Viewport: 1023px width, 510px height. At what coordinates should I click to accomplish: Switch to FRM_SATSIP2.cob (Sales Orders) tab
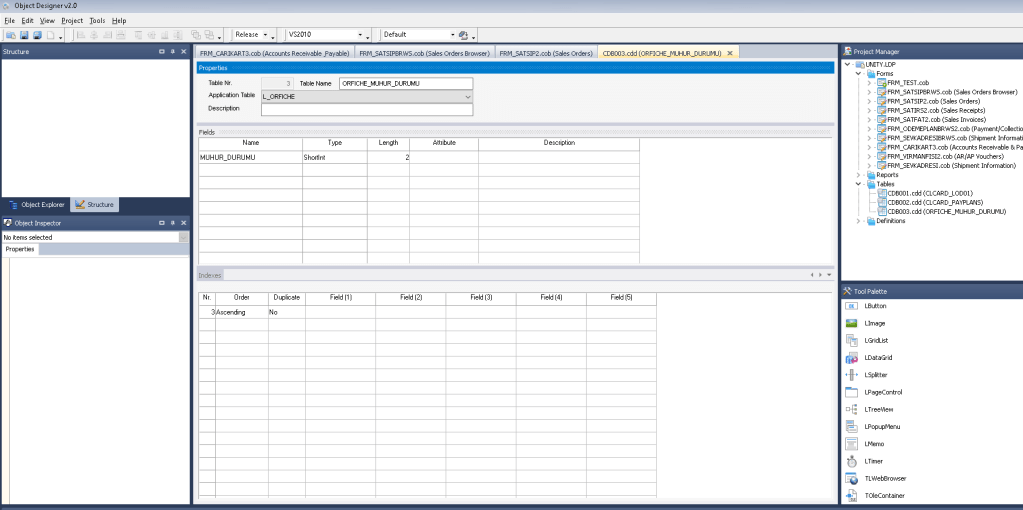tap(546, 52)
